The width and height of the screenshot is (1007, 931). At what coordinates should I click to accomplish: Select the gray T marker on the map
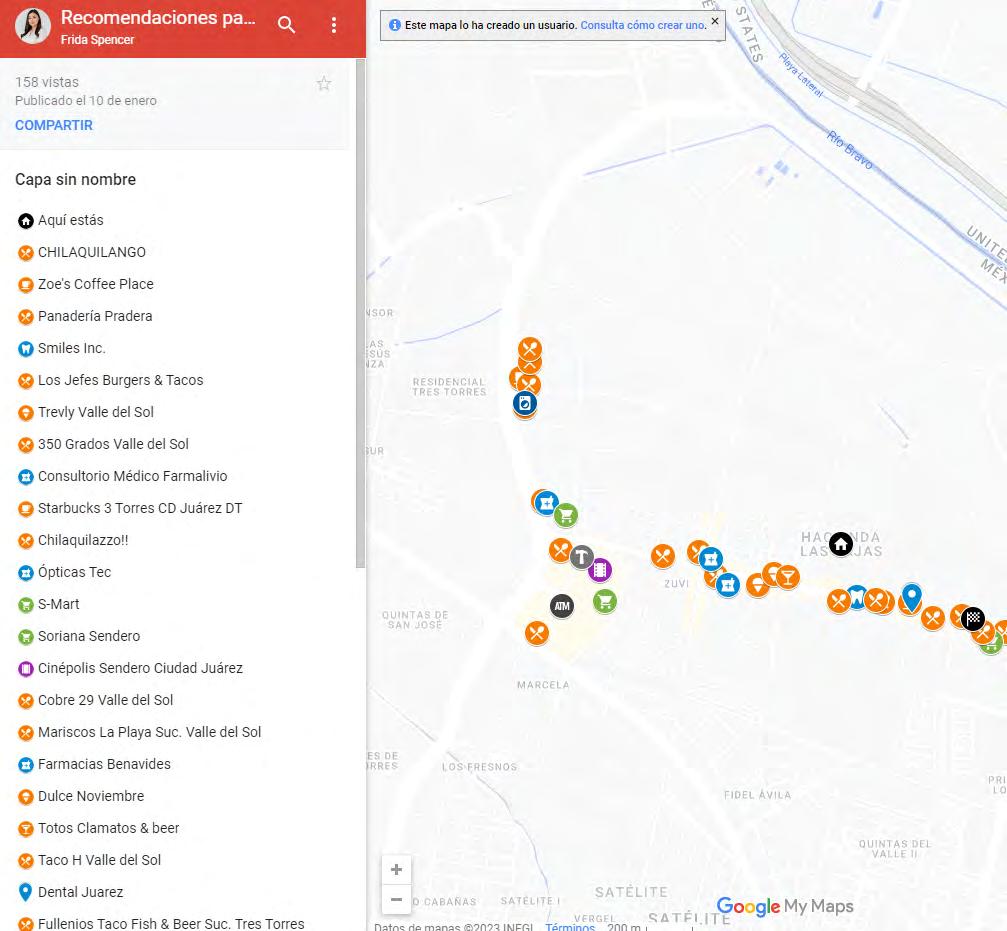pyautogui.click(x=582, y=557)
